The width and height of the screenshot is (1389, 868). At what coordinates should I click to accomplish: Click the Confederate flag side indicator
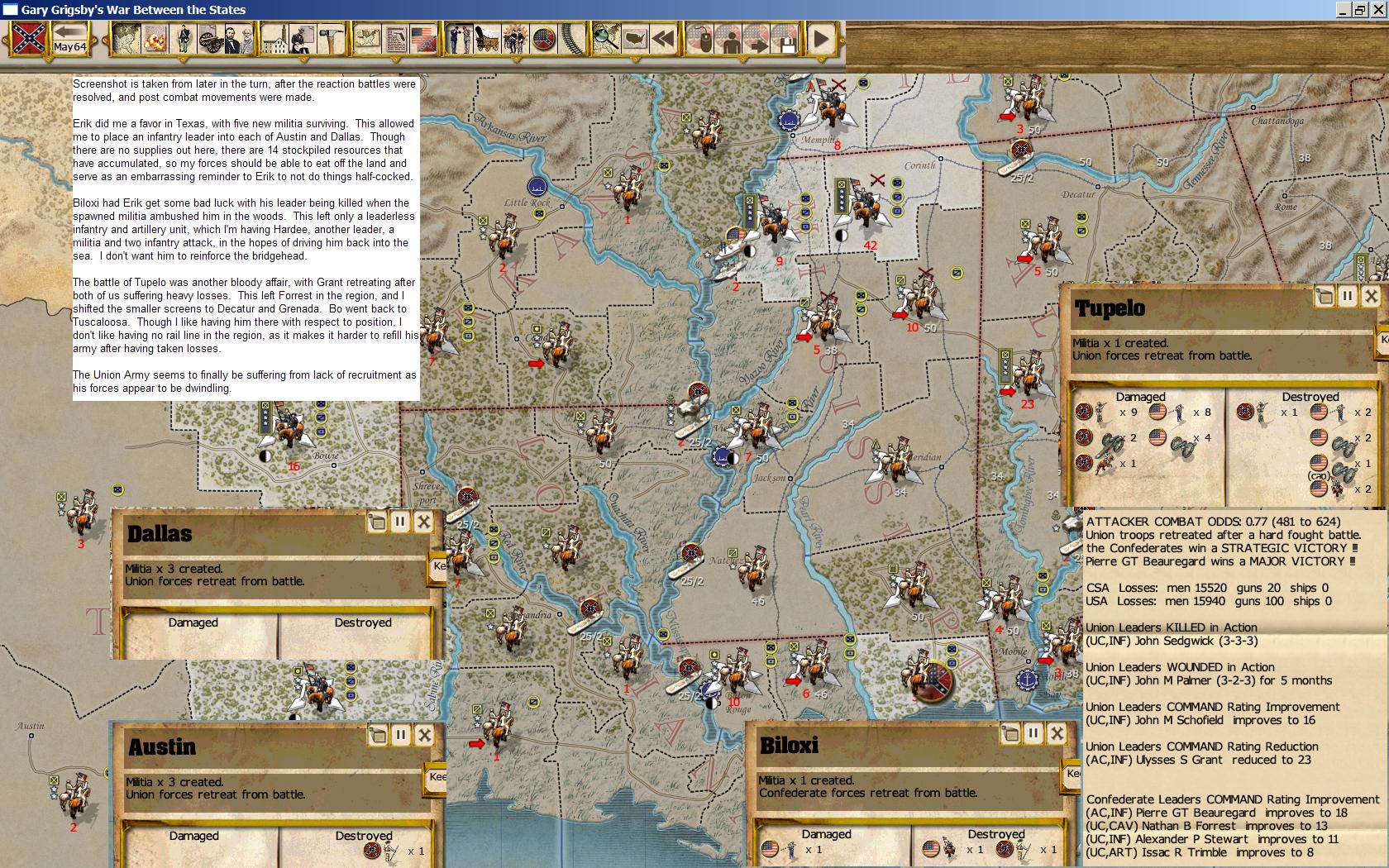pos(29,39)
